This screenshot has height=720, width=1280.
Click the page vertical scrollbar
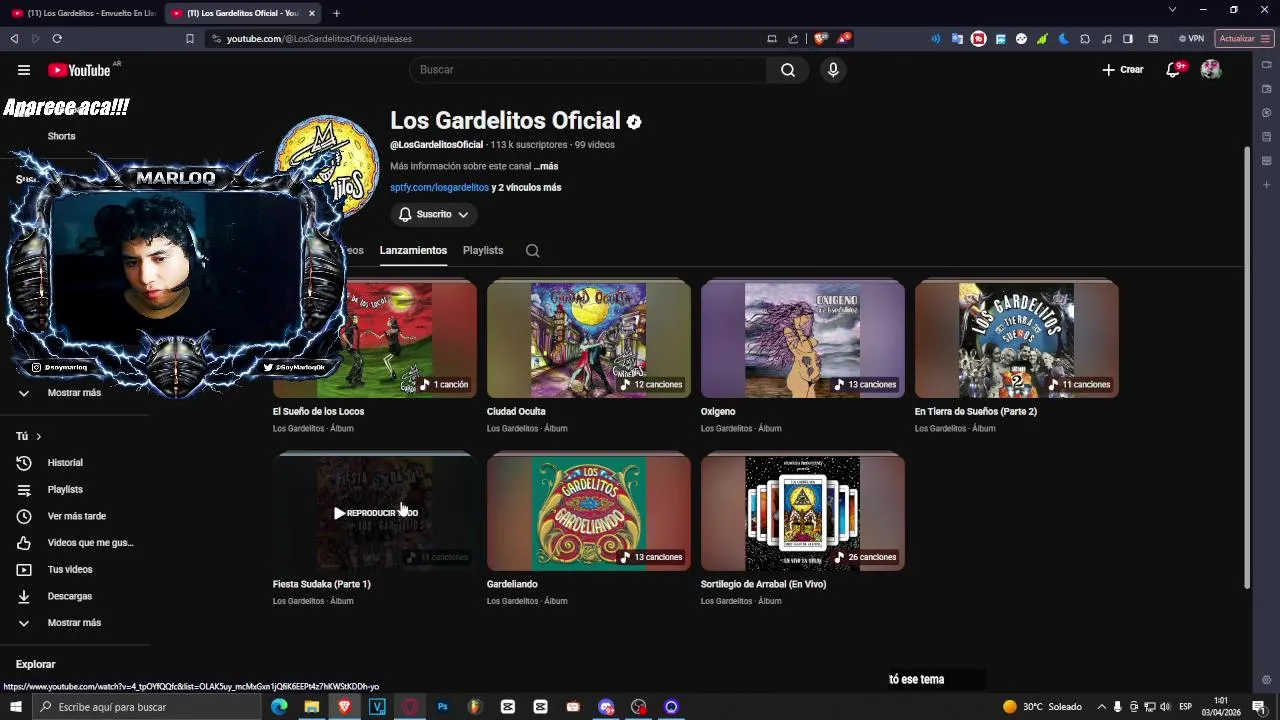point(1246,369)
